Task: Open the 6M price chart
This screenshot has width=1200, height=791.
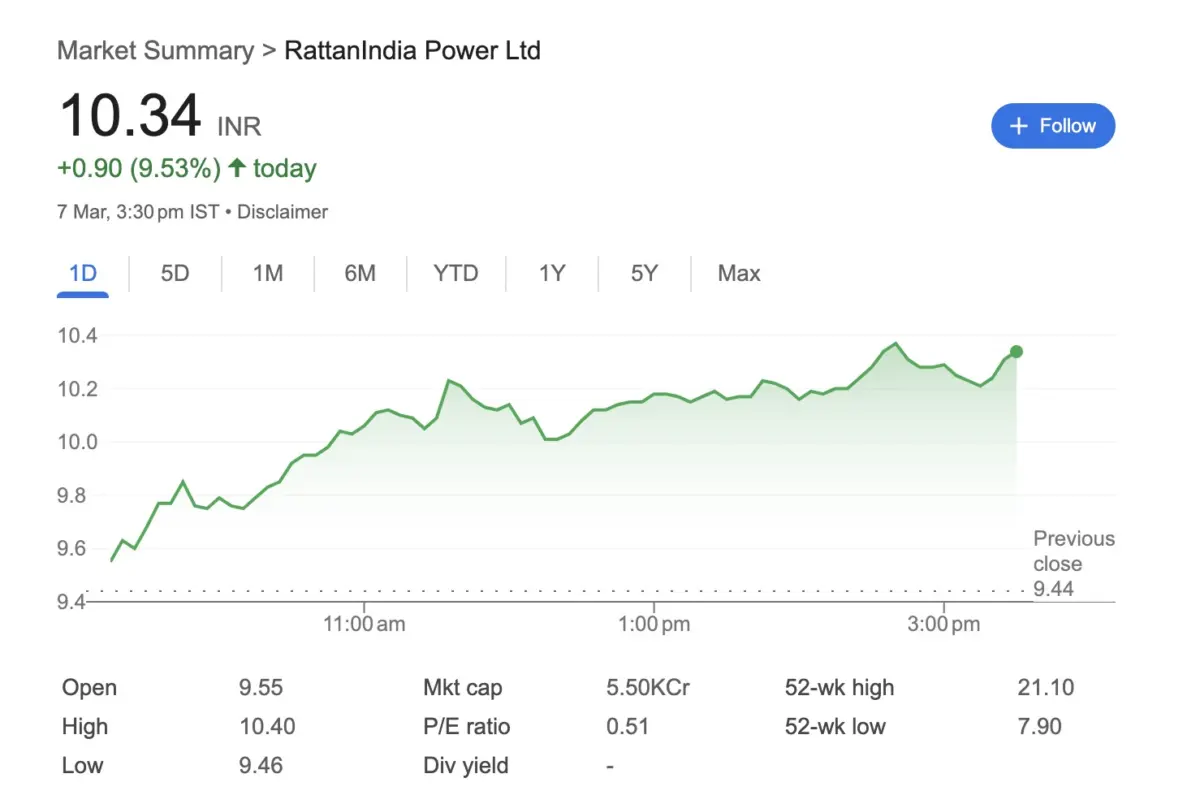Action: (x=359, y=273)
